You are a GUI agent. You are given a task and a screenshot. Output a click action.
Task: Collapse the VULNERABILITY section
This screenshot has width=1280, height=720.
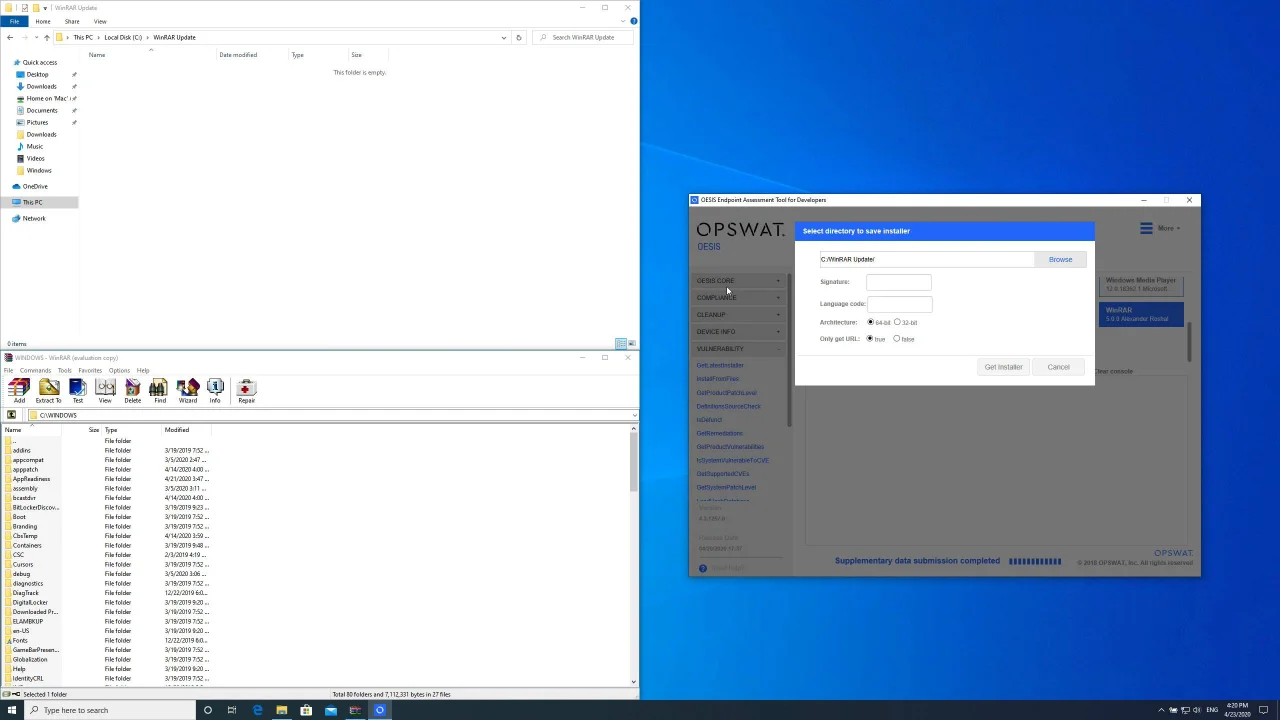[x=739, y=349]
